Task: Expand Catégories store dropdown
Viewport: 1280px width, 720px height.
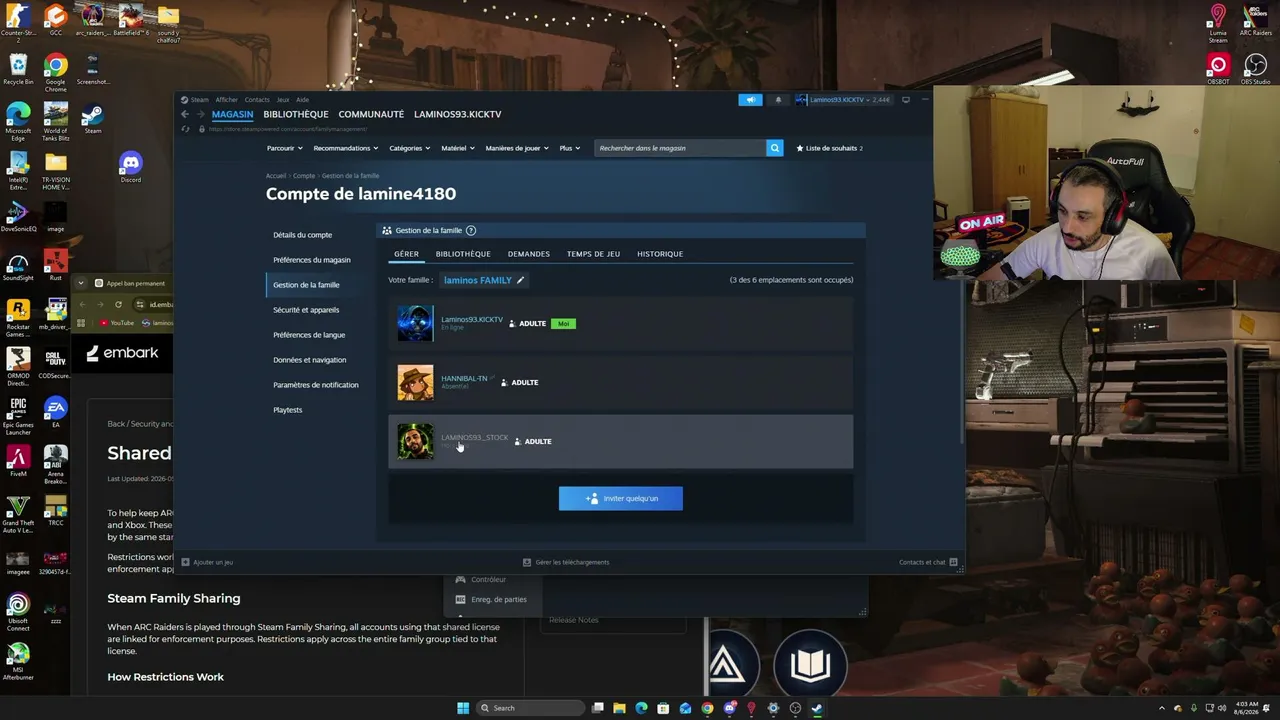Action: pos(409,148)
